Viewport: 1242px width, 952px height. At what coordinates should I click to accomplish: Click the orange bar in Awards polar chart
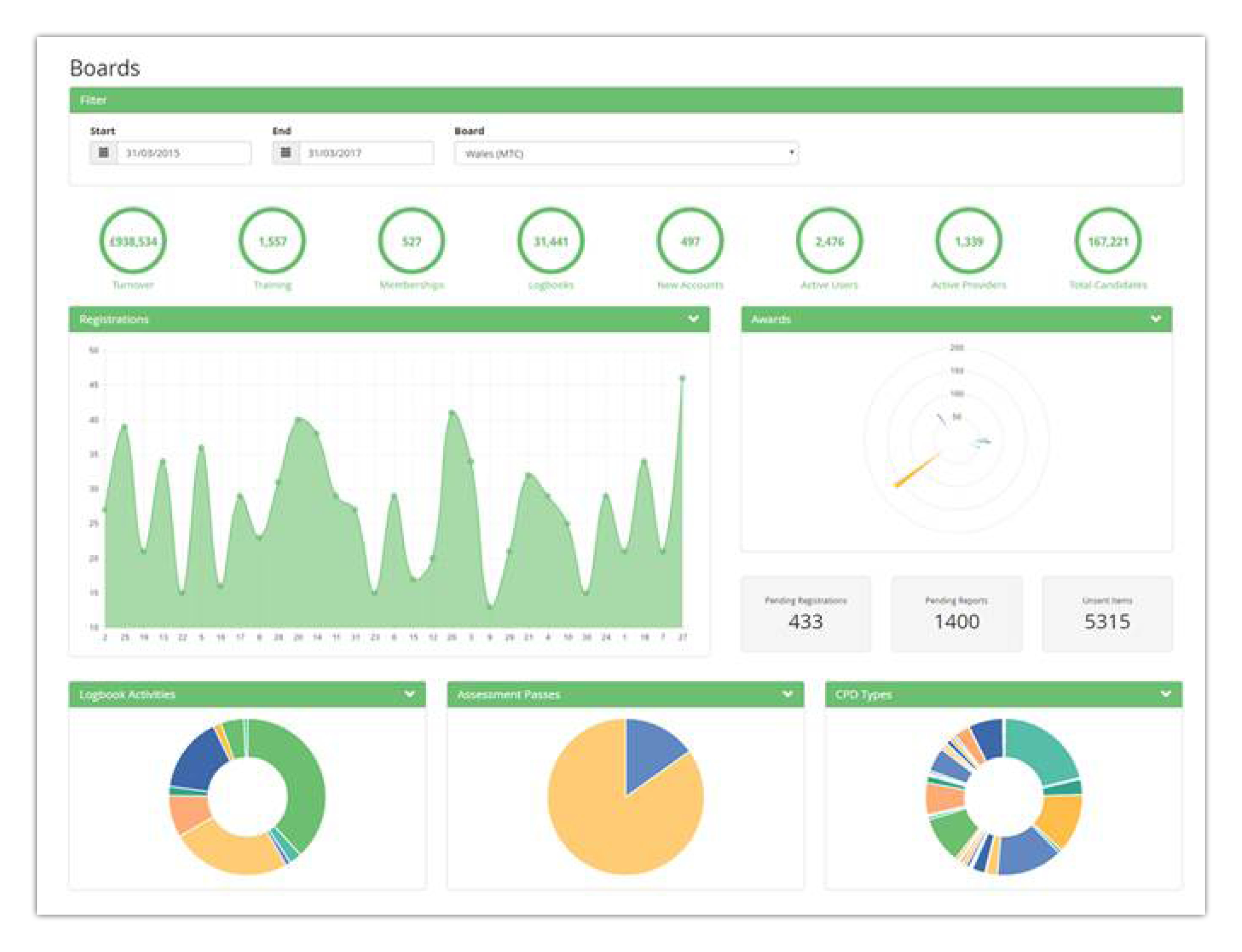pyautogui.click(x=916, y=470)
